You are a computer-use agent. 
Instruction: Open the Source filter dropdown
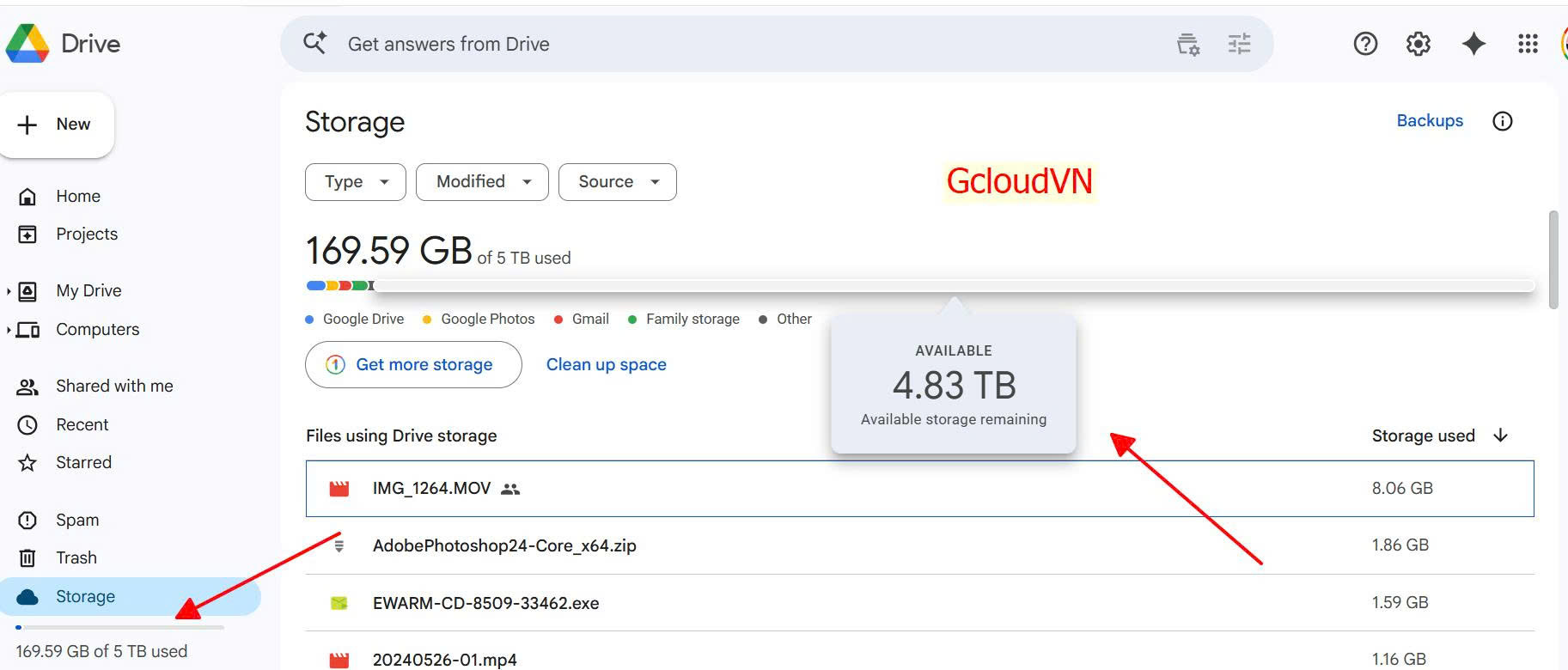coord(618,182)
